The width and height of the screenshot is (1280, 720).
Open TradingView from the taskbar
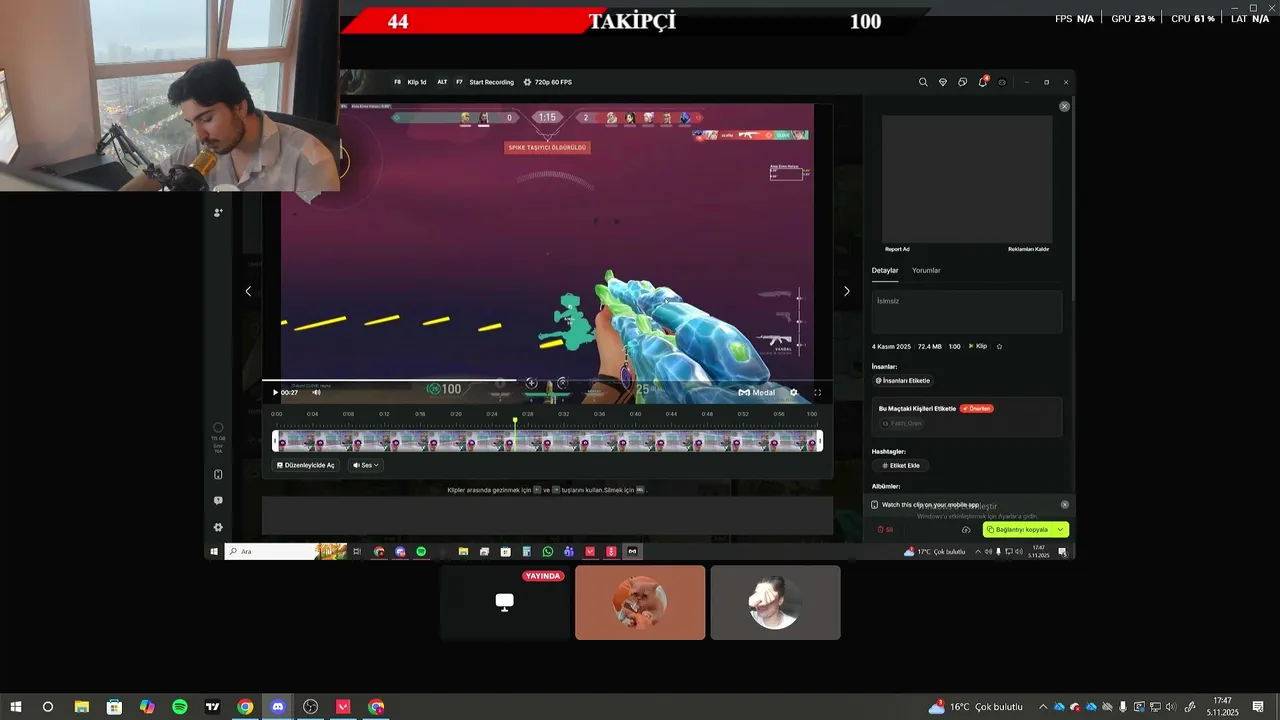tap(213, 707)
